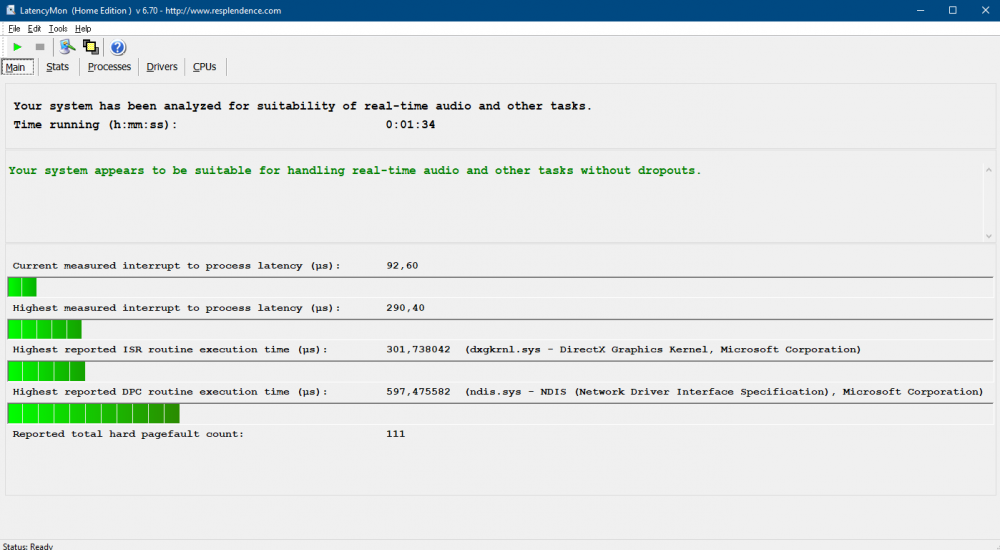
Task: Switch to the Stats tab
Action: pos(57,67)
